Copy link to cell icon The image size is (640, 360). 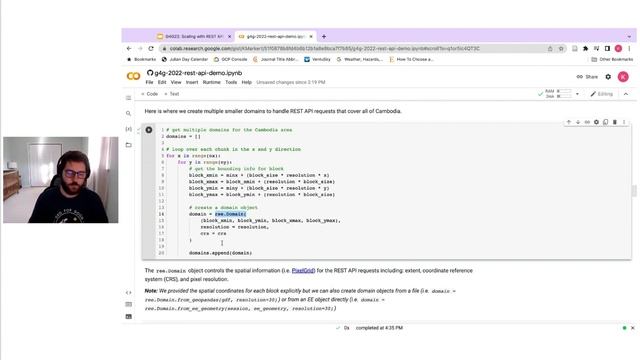pos(587,122)
